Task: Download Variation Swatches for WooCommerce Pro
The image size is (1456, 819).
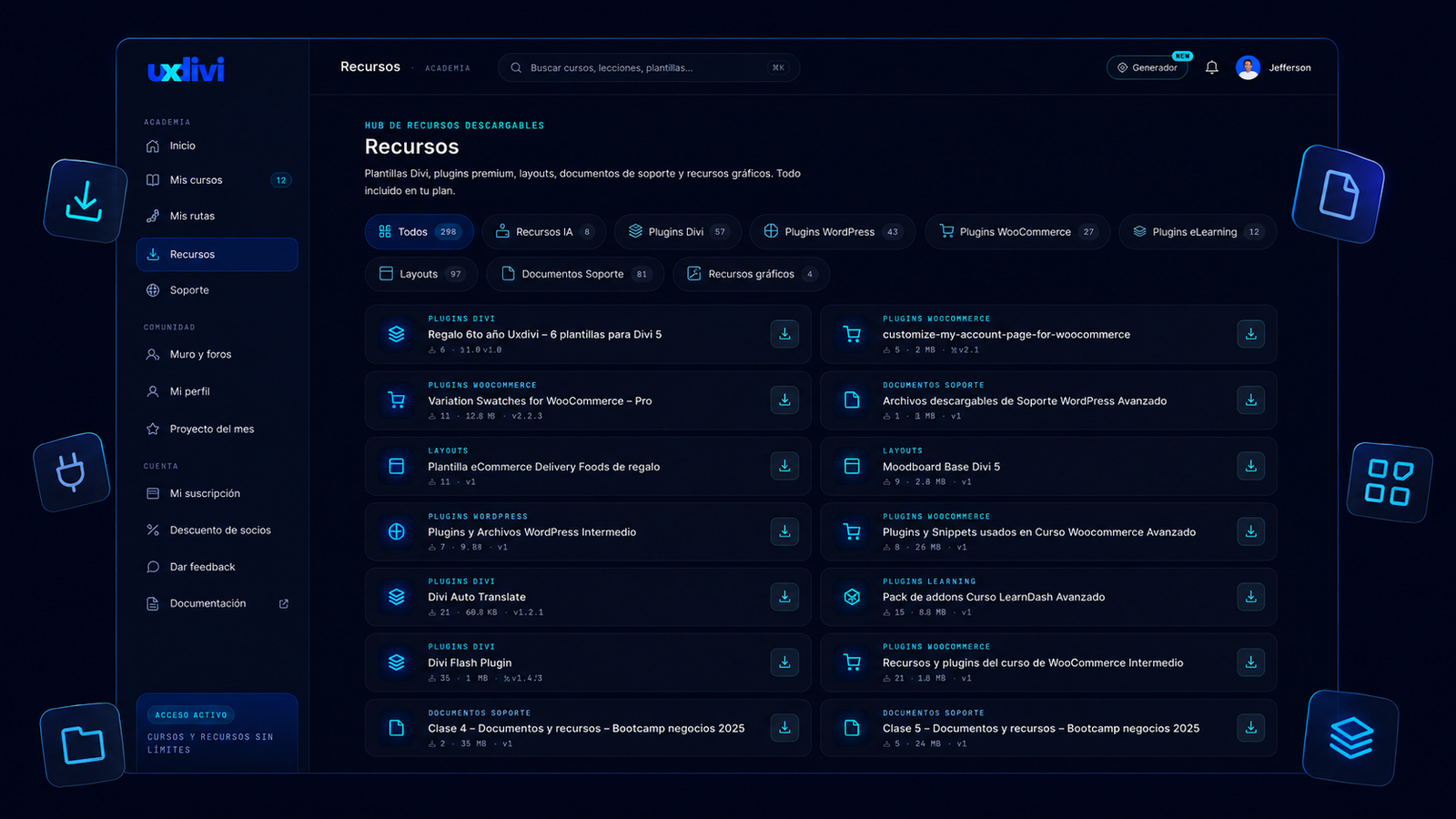Action: (x=784, y=399)
